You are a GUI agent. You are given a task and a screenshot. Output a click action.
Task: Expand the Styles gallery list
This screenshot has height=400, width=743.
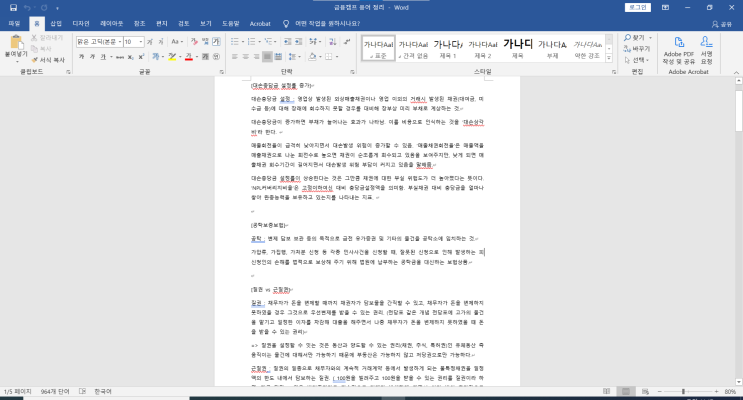(x=609, y=59)
